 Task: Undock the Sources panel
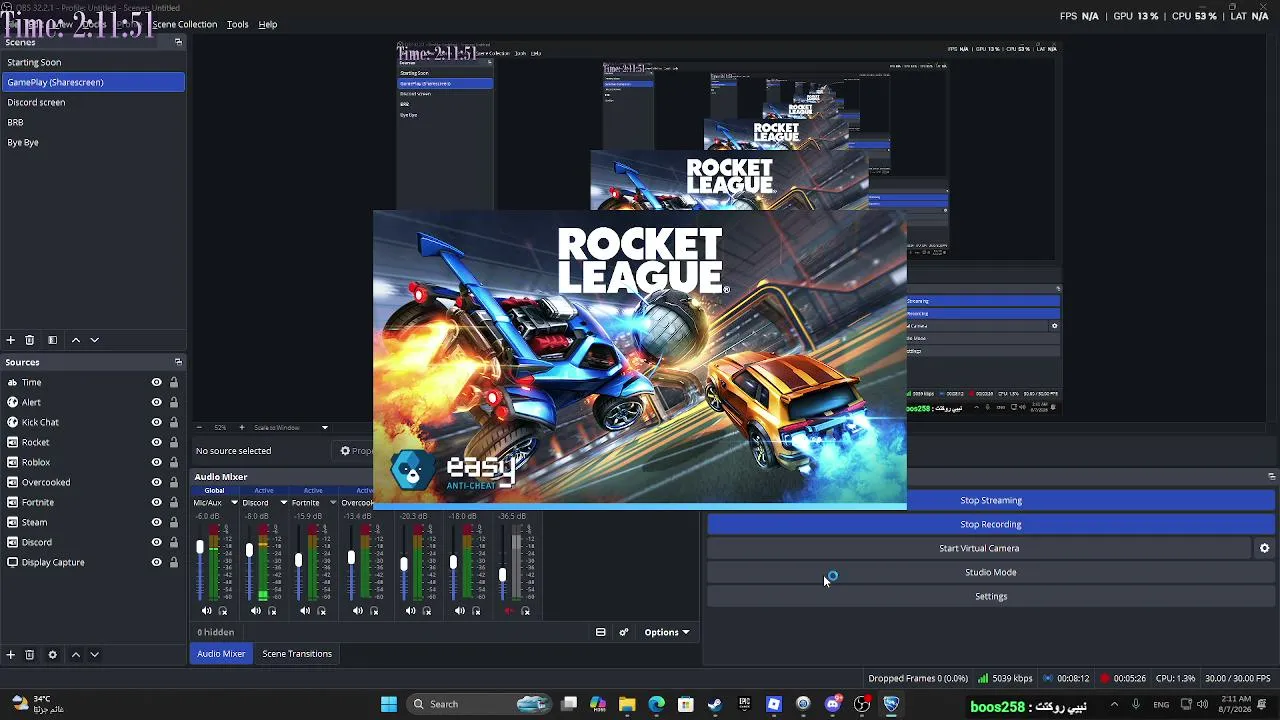(178, 362)
